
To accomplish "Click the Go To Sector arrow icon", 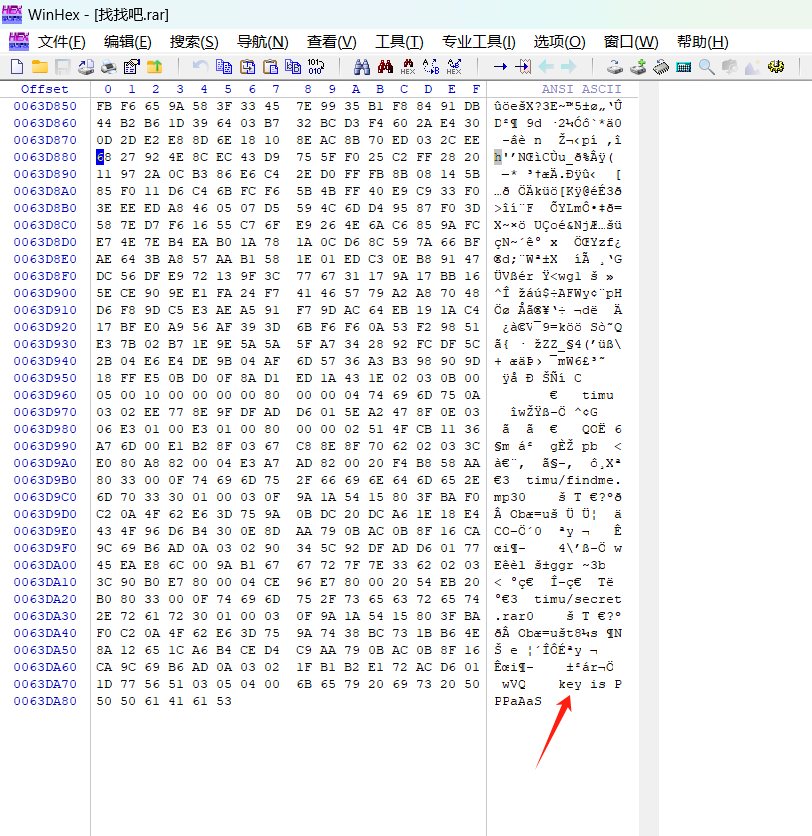I will point(523,67).
